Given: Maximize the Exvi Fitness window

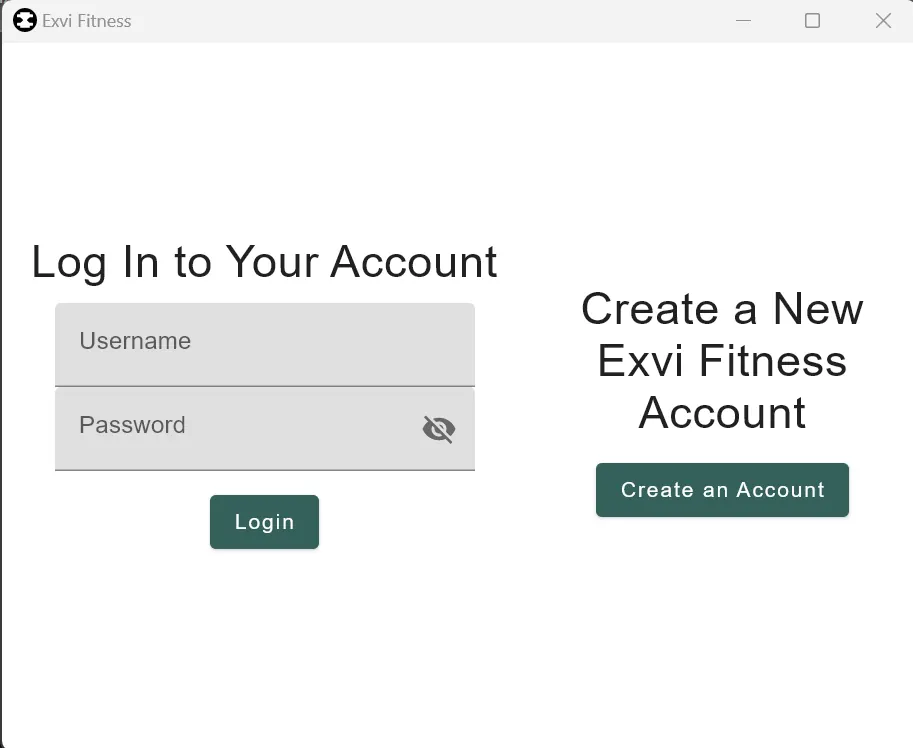Looking at the screenshot, I should 812,21.
